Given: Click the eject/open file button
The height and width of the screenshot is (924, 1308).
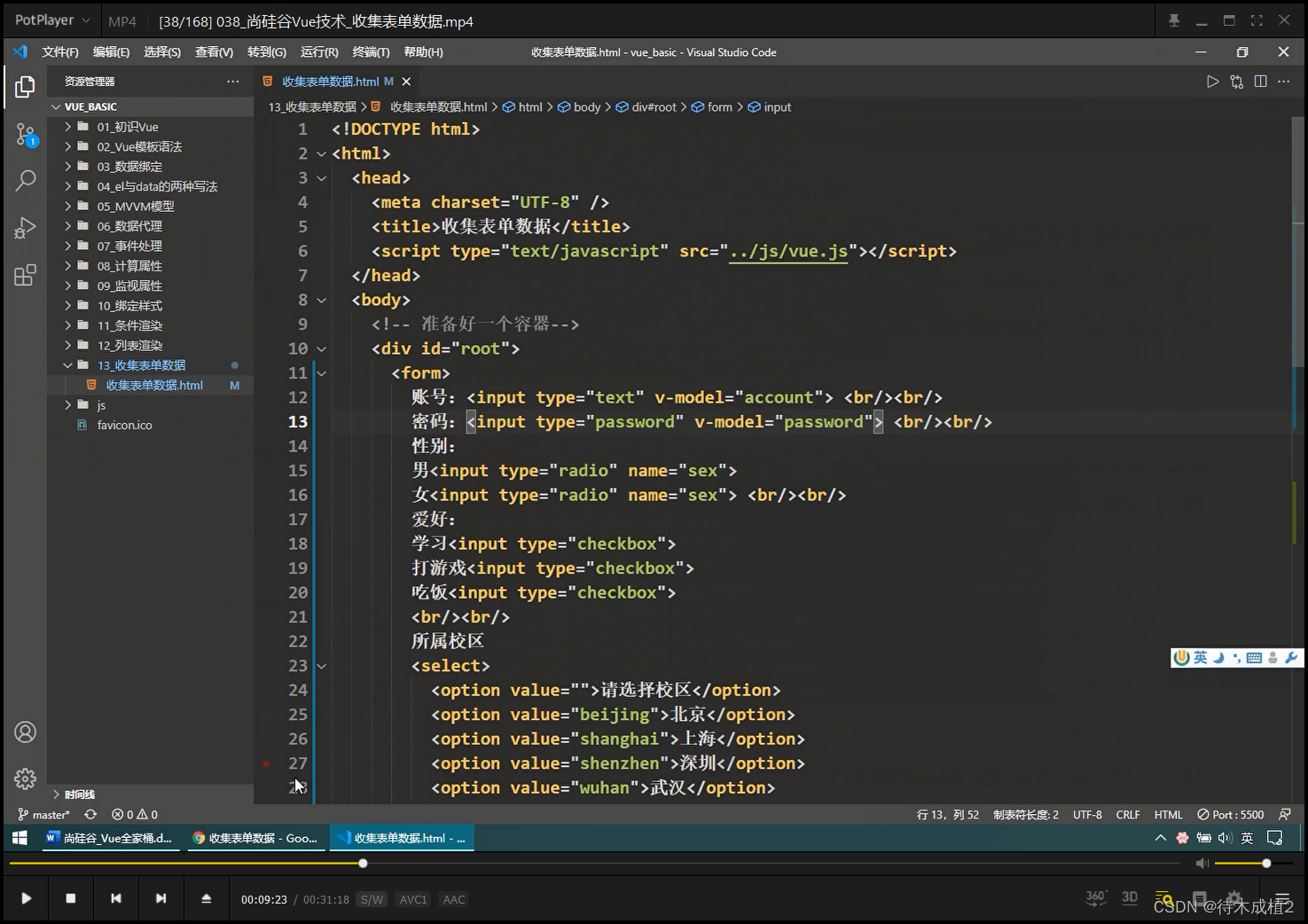Looking at the screenshot, I should (206, 898).
